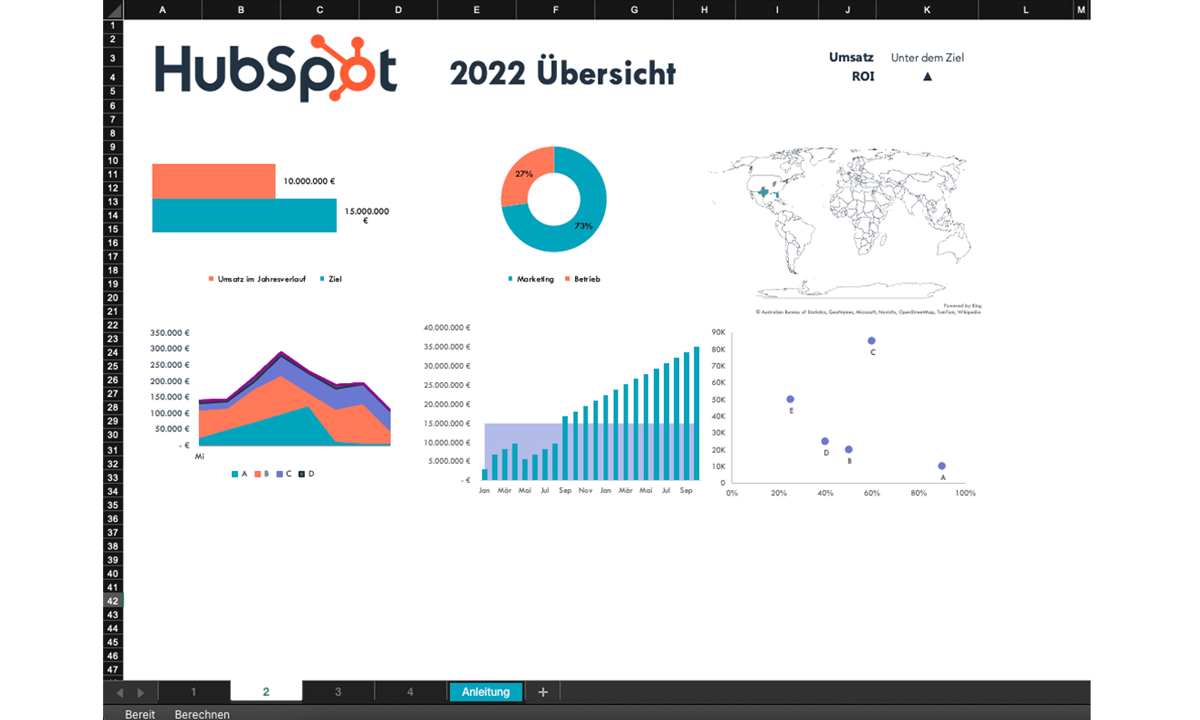This screenshot has width=1200, height=720.
Task: Select column E header
Action: (476, 10)
